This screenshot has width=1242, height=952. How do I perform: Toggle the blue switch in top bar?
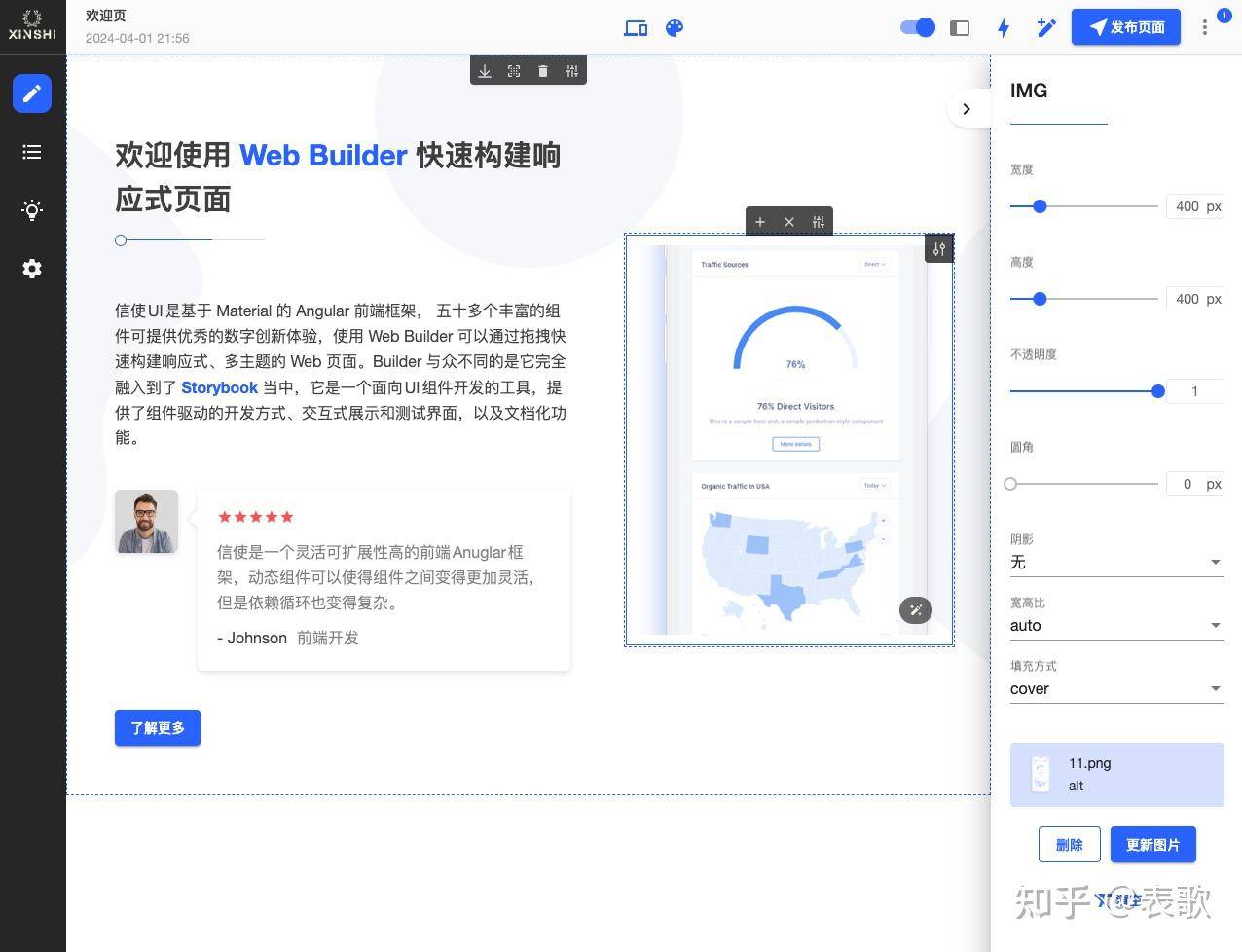point(918,27)
